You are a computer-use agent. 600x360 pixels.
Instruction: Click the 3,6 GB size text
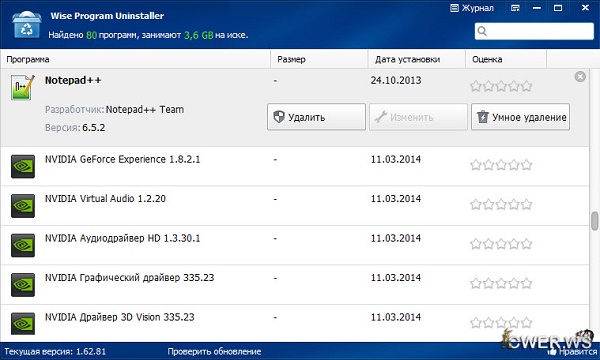click(x=199, y=35)
